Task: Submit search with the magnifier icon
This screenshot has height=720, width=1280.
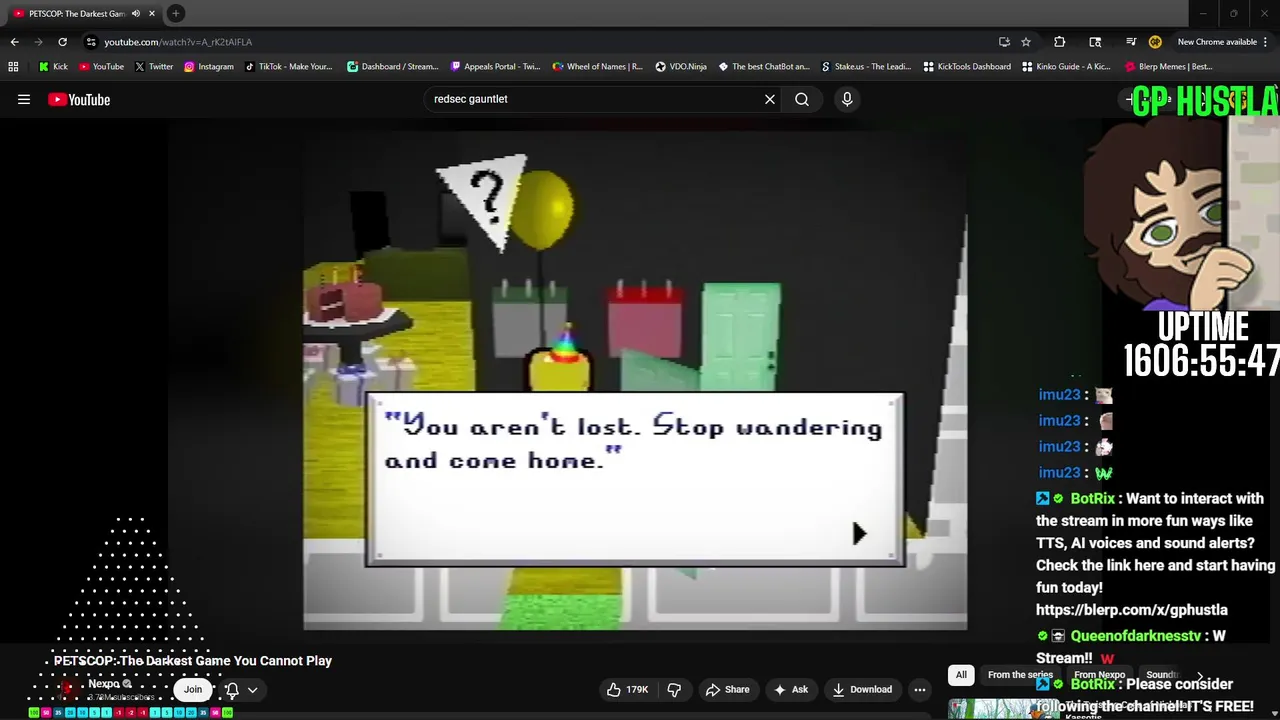Action: pos(802,99)
